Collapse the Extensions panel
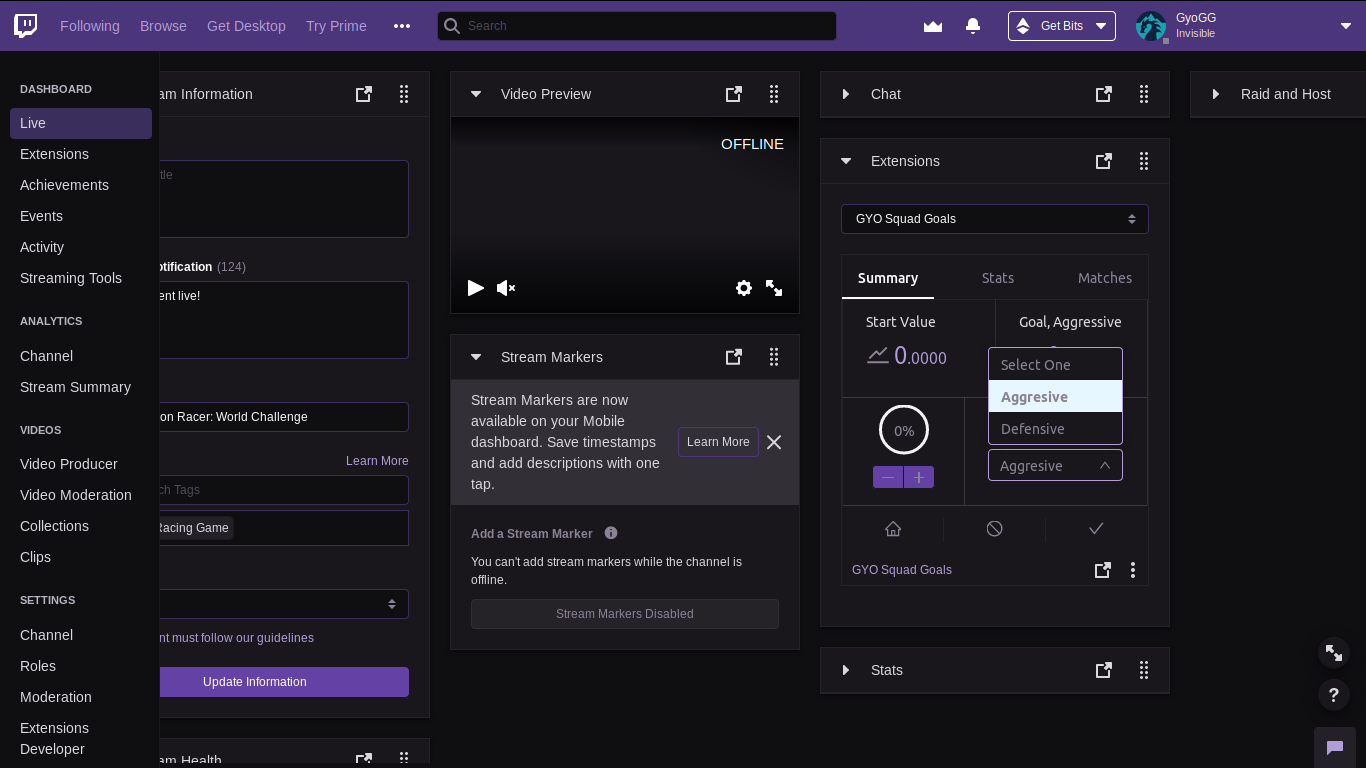The height and width of the screenshot is (768, 1366). [x=846, y=161]
